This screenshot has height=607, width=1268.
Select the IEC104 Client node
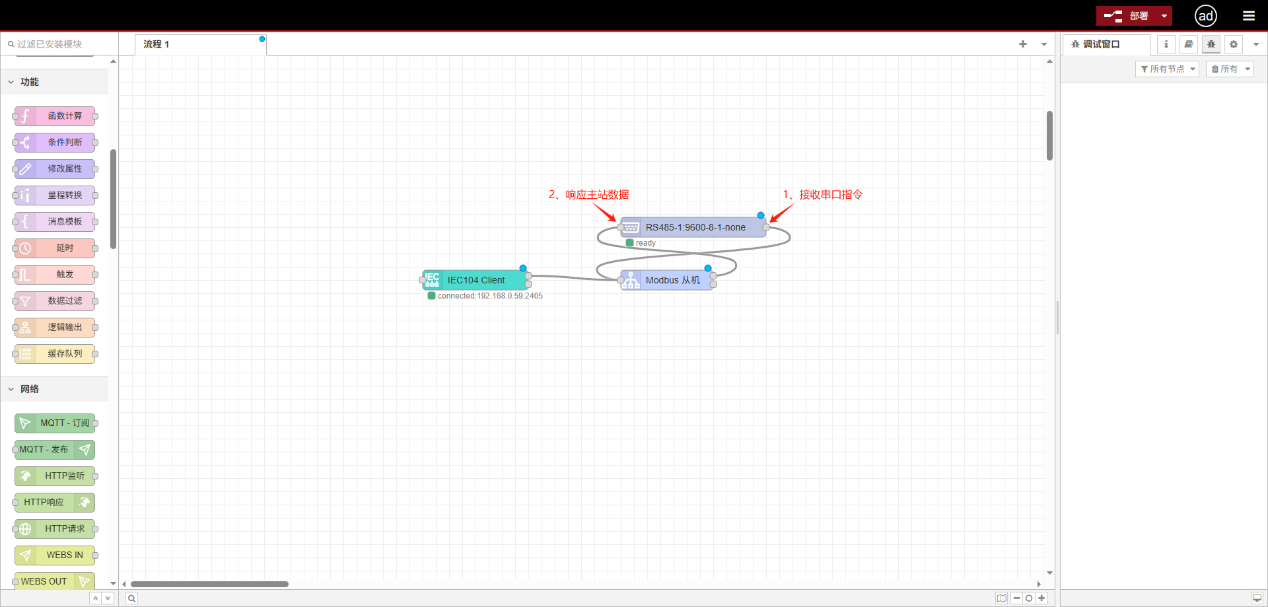click(x=475, y=280)
